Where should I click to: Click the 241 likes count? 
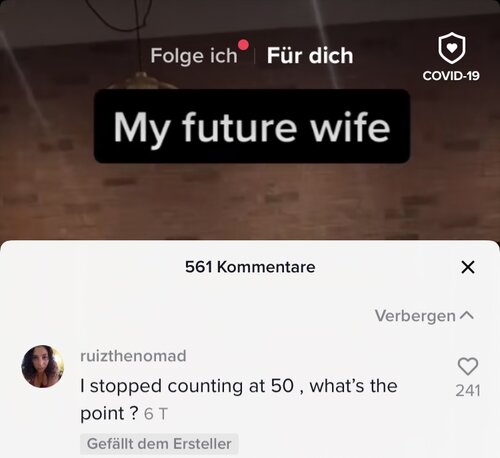pyautogui.click(x=468, y=390)
